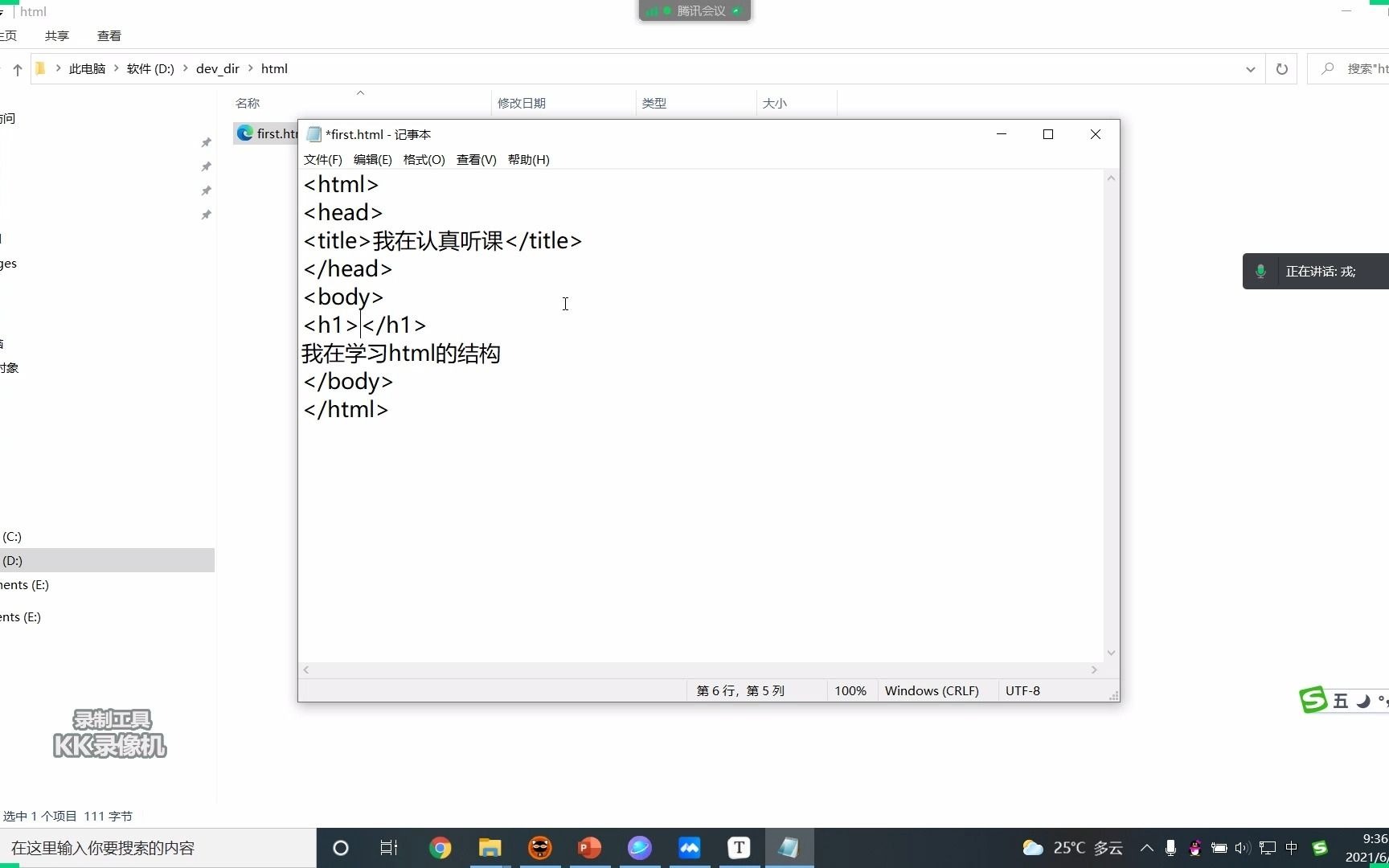The image size is (1389, 868).
Task: Navigate to 此电脑 in the breadcrumb
Action: tap(88, 68)
